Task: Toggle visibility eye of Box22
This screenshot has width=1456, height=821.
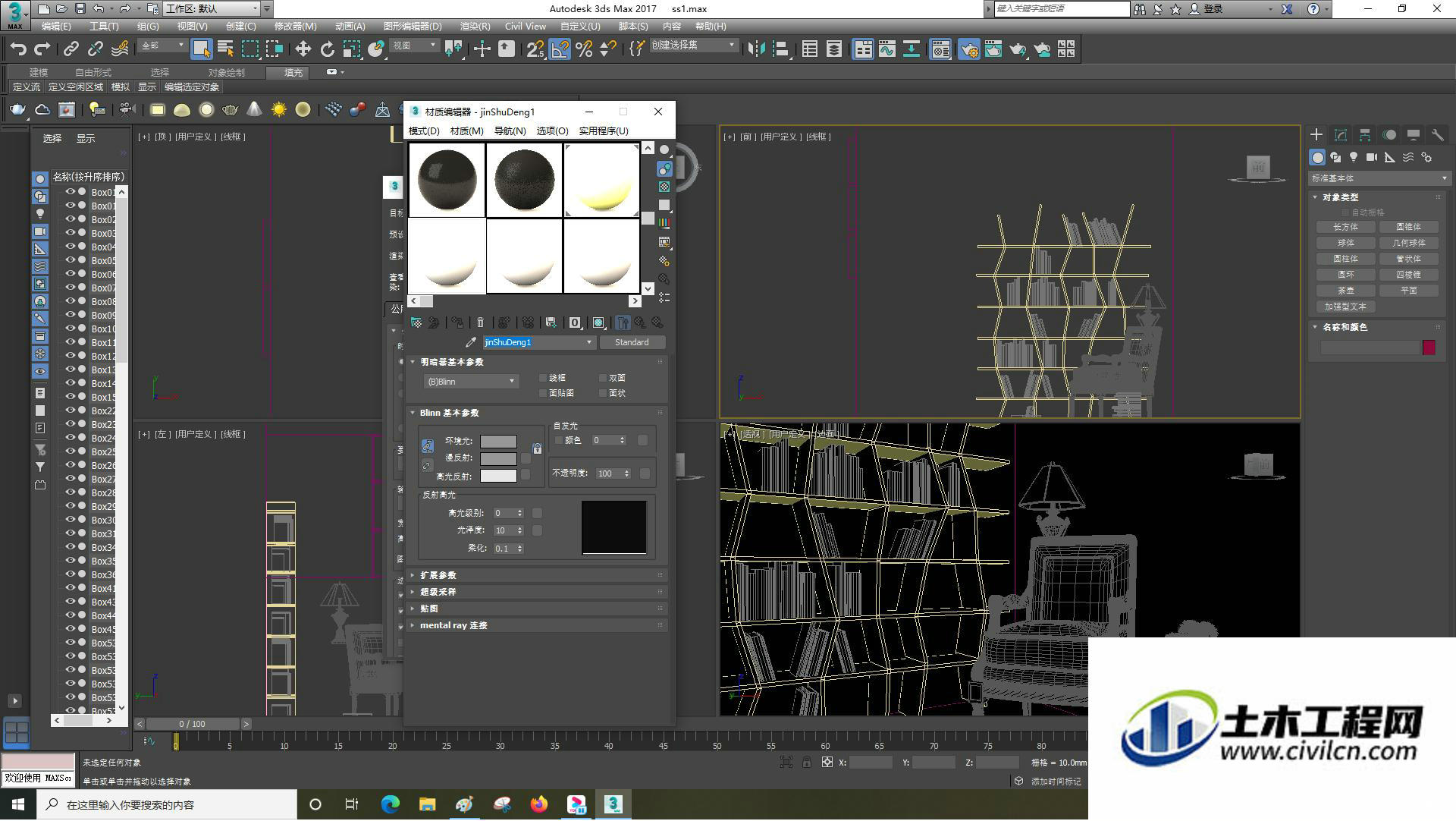Action: pyautogui.click(x=71, y=410)
